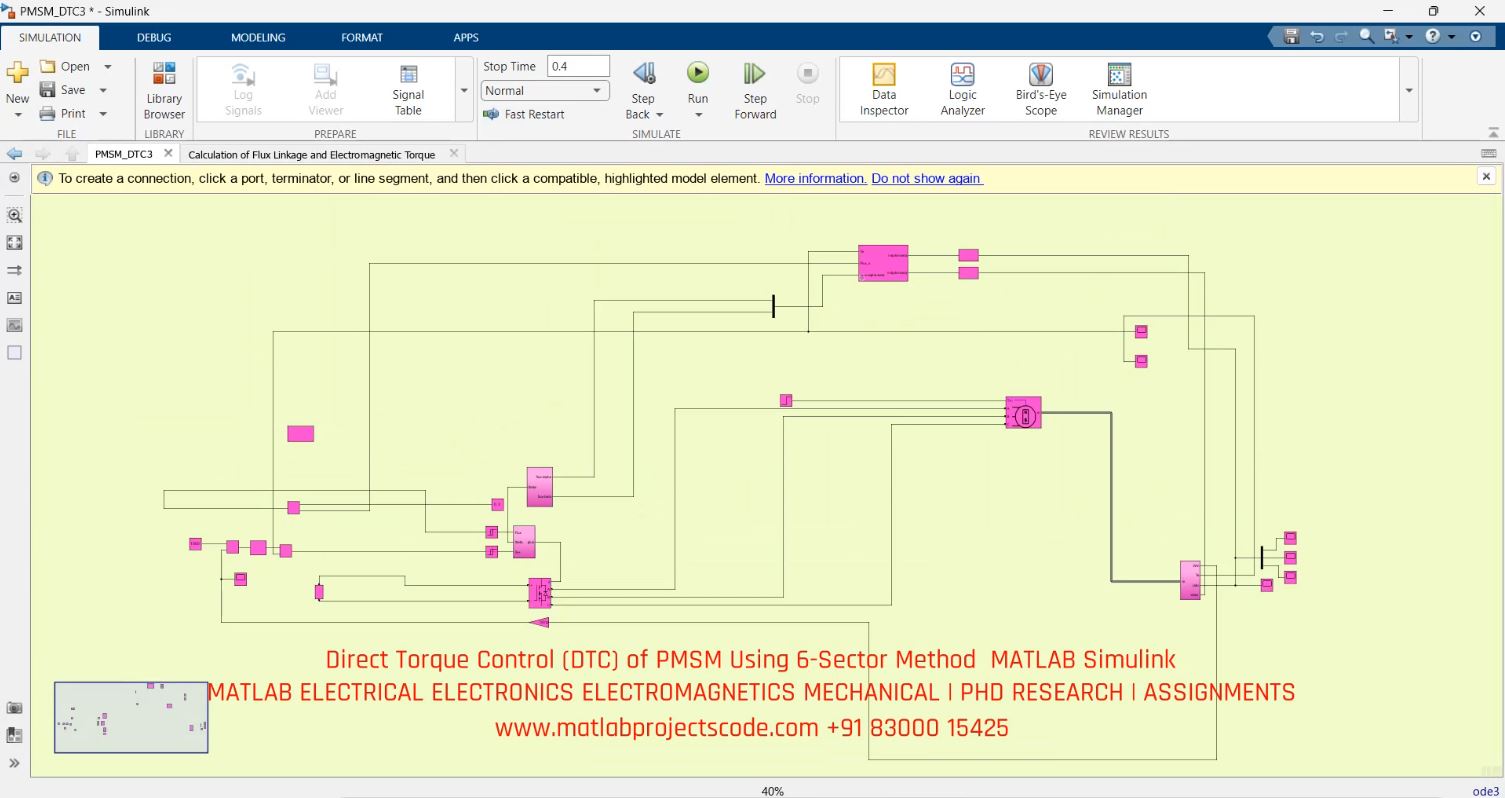
Task: Click the Fit to View palette icon
Action: pyautogui.click(x=14, y=243)
